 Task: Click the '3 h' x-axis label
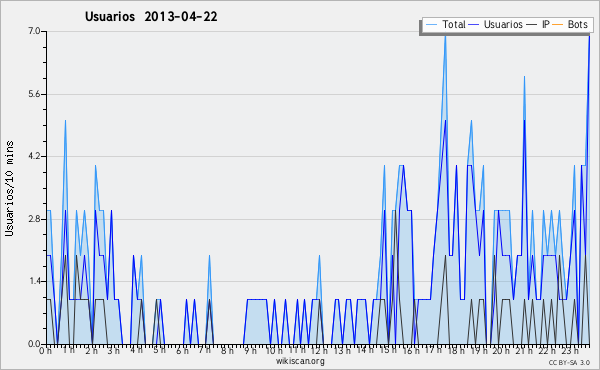click(x=114, y=351)
